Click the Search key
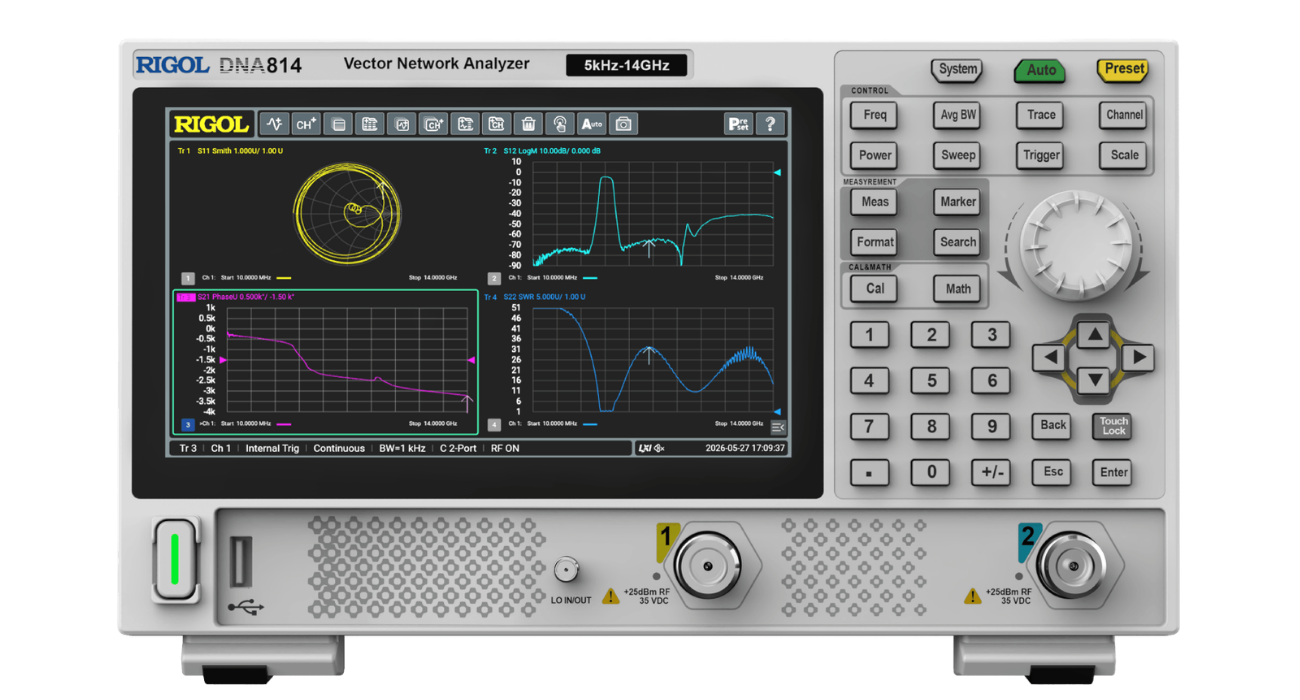 [x=958, y=242]
